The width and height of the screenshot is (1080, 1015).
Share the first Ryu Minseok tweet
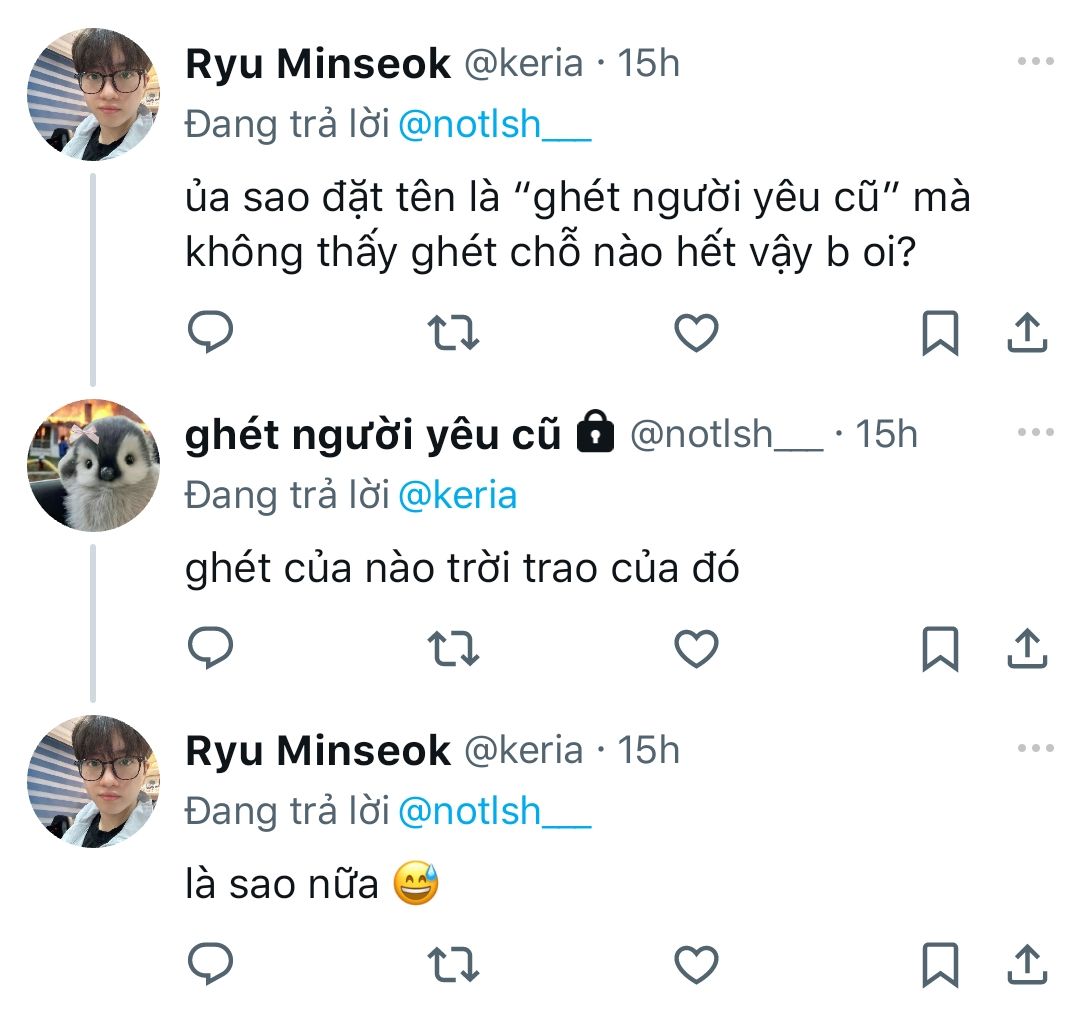point(1026,333)
